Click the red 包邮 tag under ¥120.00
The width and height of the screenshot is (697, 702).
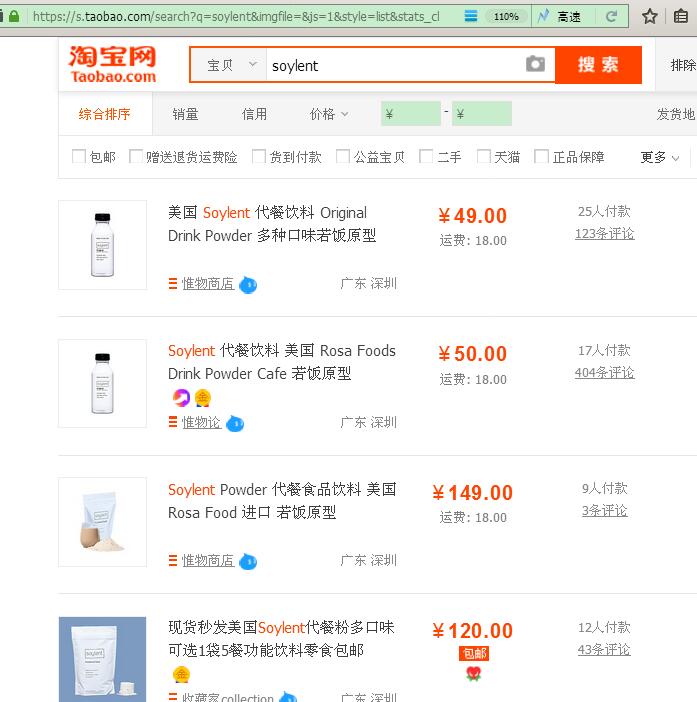point(474,654)
